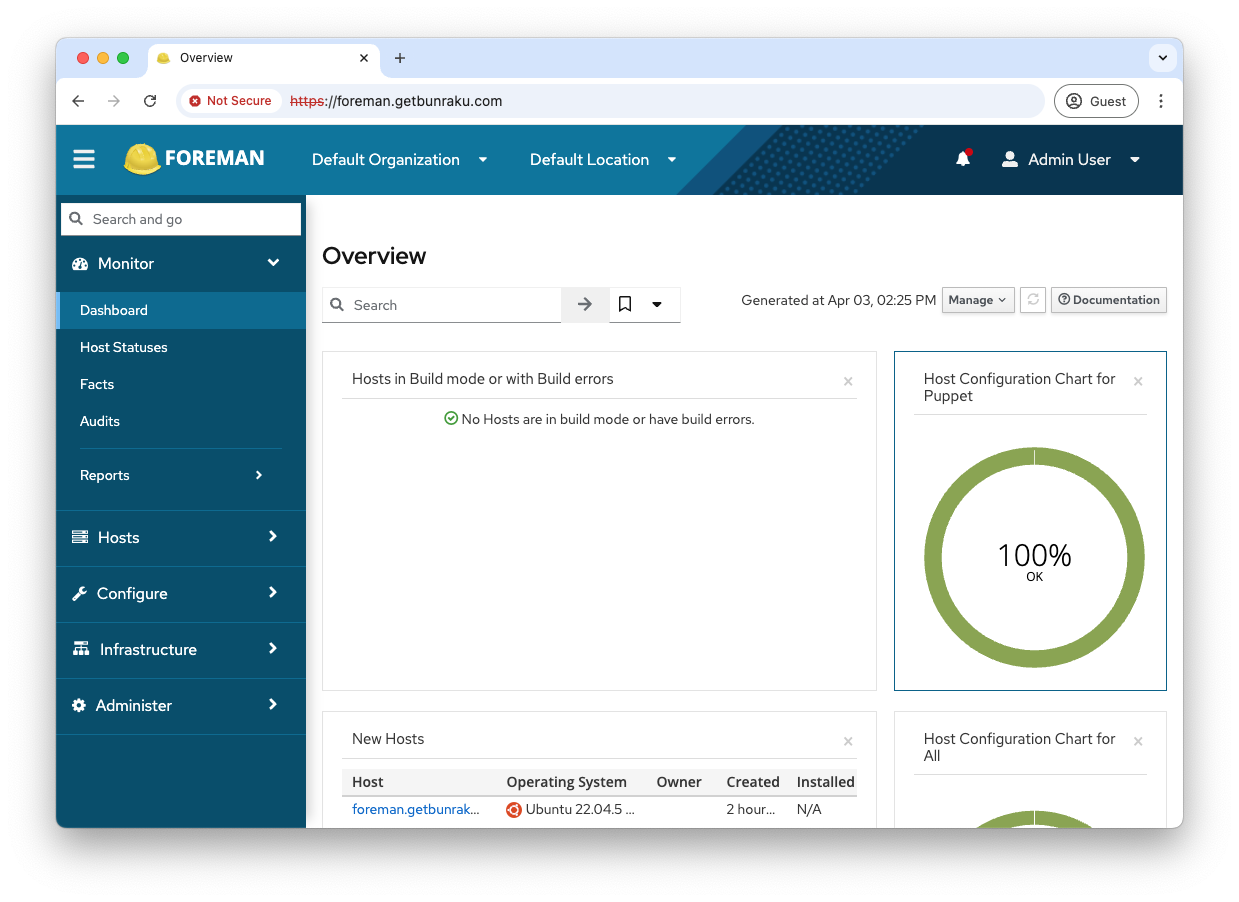The image size is (1239, 902).
Task: Reload the page in the browser
Action: [x=150, y=101]
